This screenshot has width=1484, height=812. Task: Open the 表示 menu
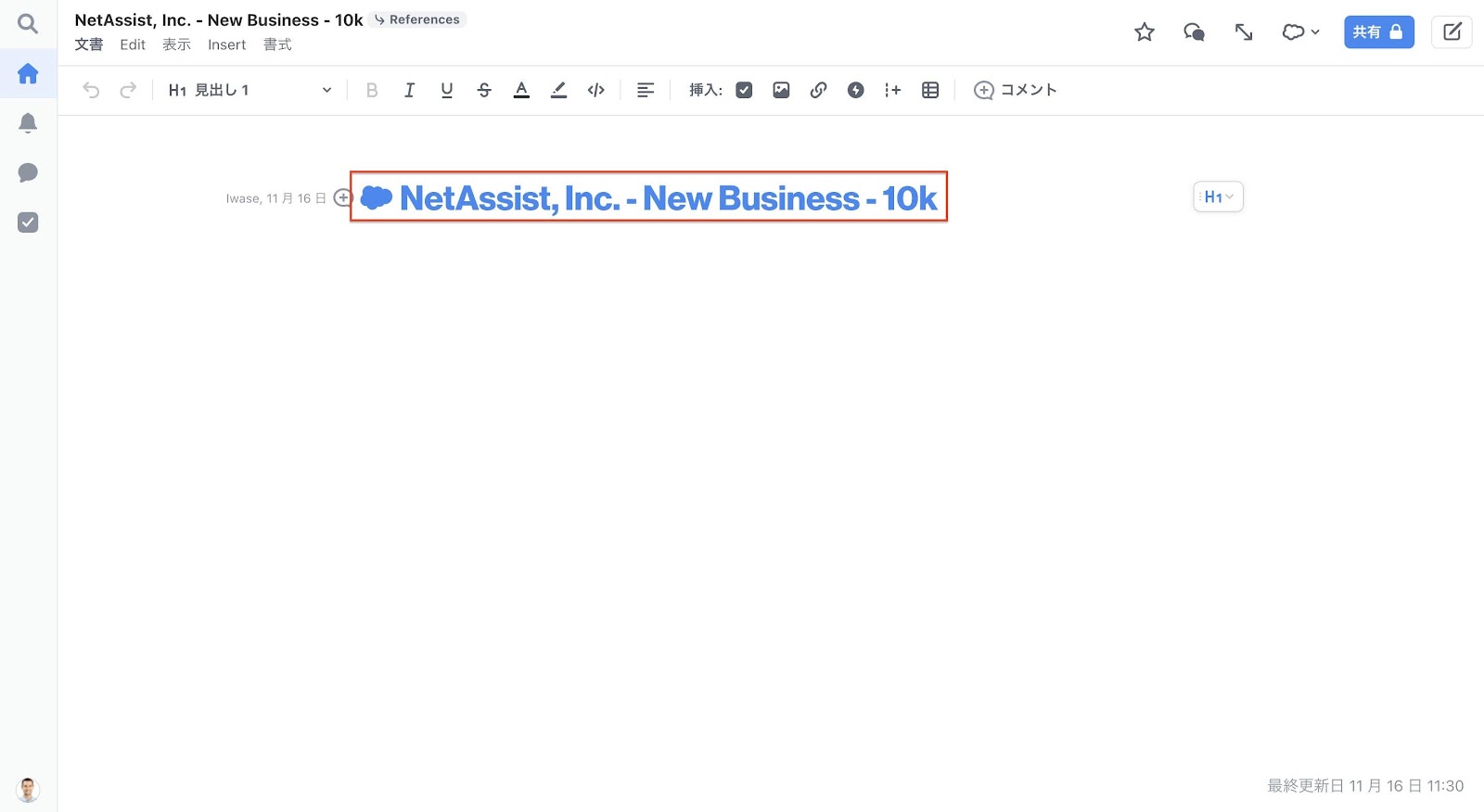pos(176,44)
